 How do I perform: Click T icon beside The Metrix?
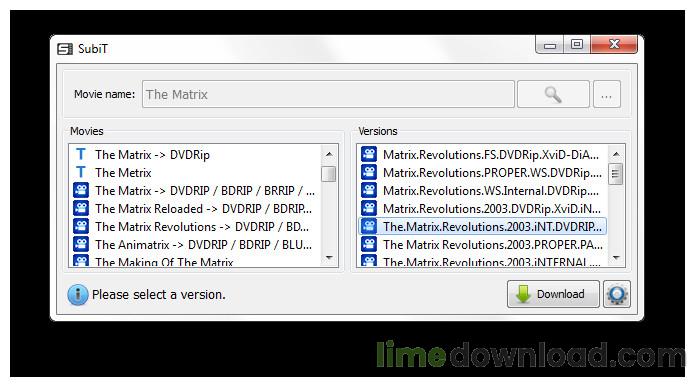pyautogui.click(x=81, y=172)
